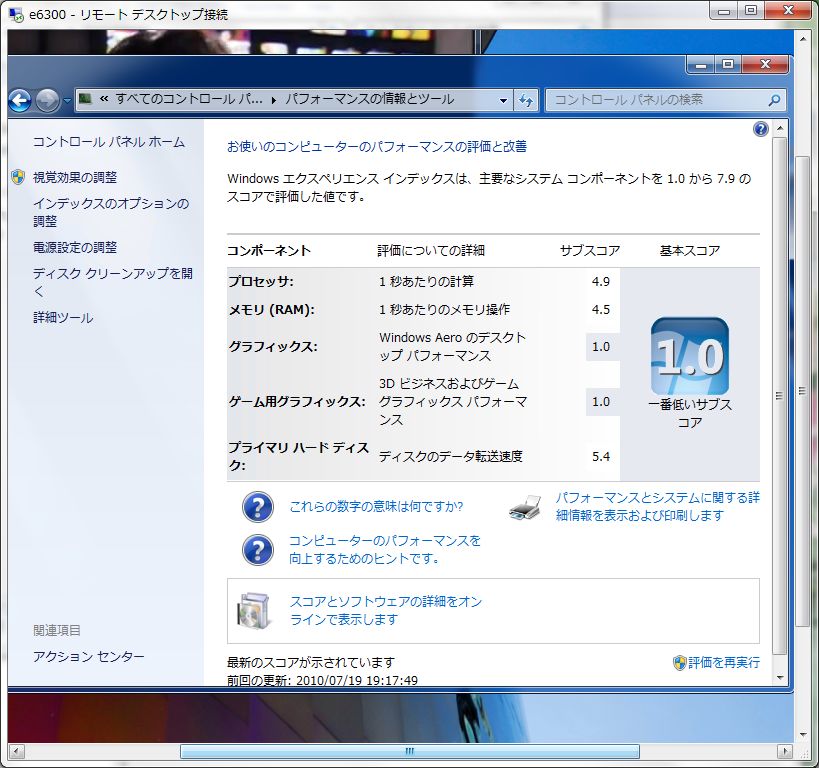Click the グラフィックス: subscore 1.0
The height and width of the screenshot is (768, 819).
[x=601, y=347]
